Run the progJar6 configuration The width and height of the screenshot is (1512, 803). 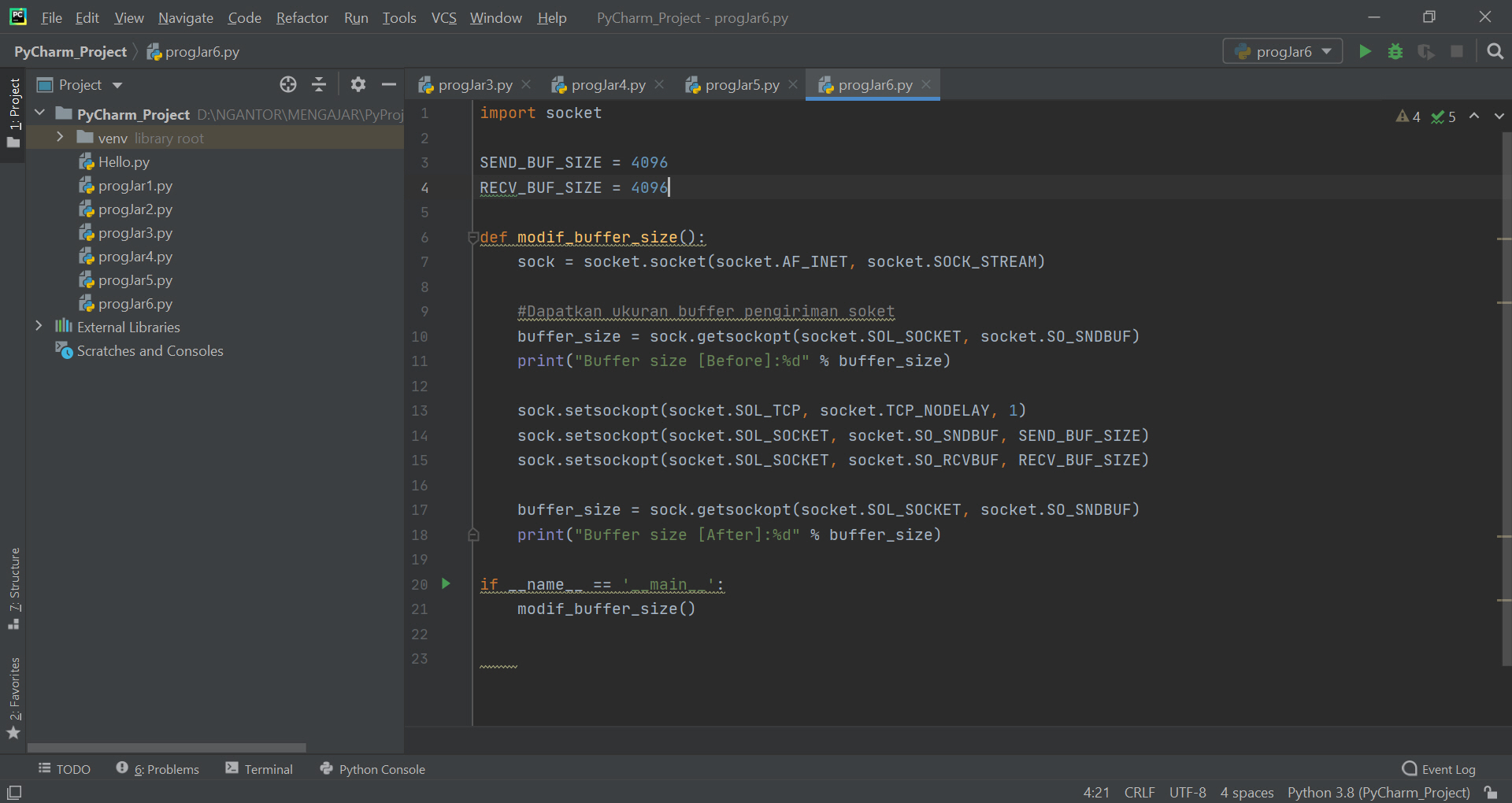(x=1365, y=52)
